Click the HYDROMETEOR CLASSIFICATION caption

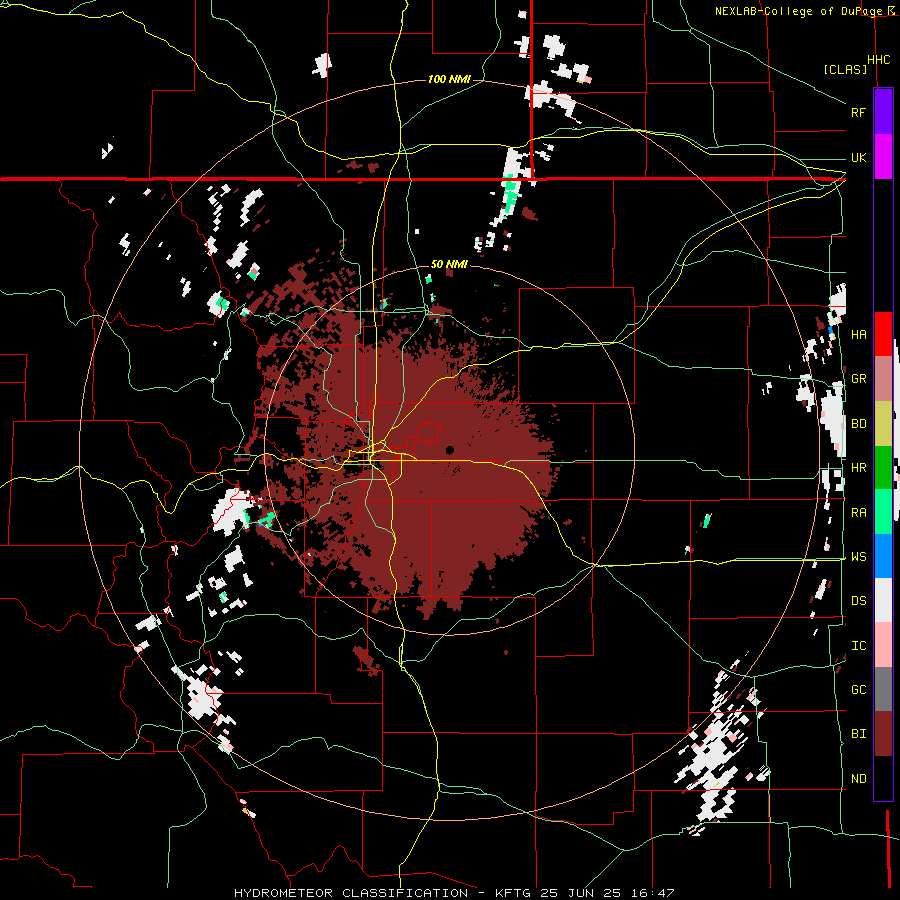click(351, 893)
